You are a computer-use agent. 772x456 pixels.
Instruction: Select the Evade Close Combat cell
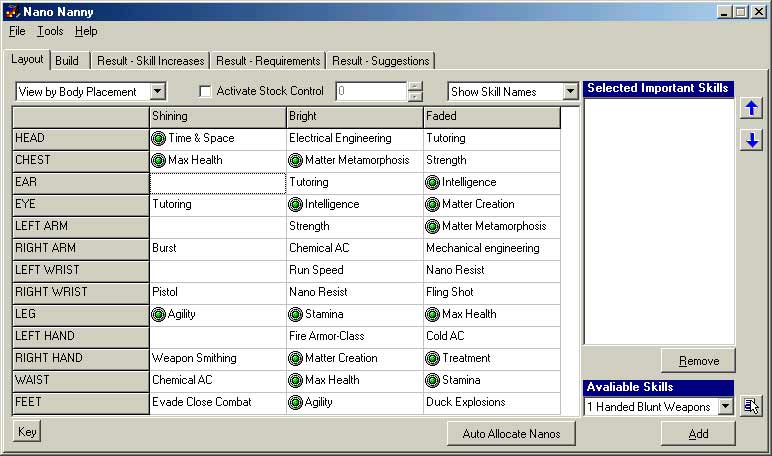pos(218,402)
